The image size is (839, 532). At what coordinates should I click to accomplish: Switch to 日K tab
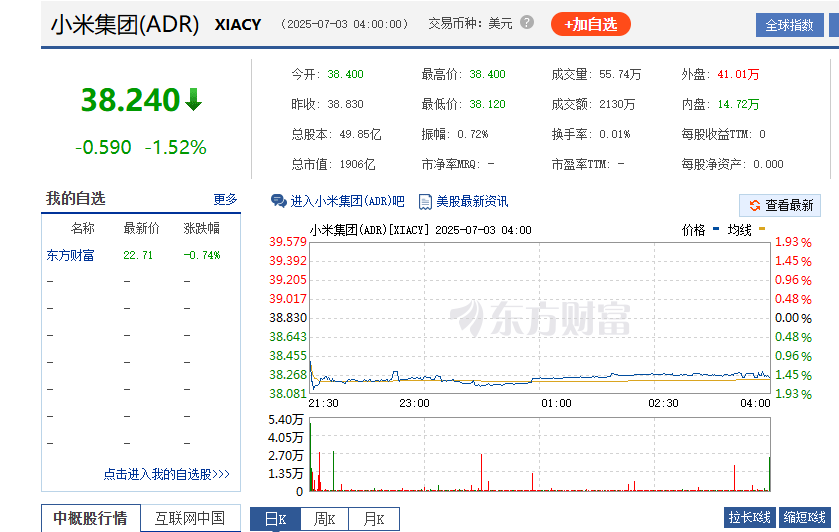click(276, 519)
